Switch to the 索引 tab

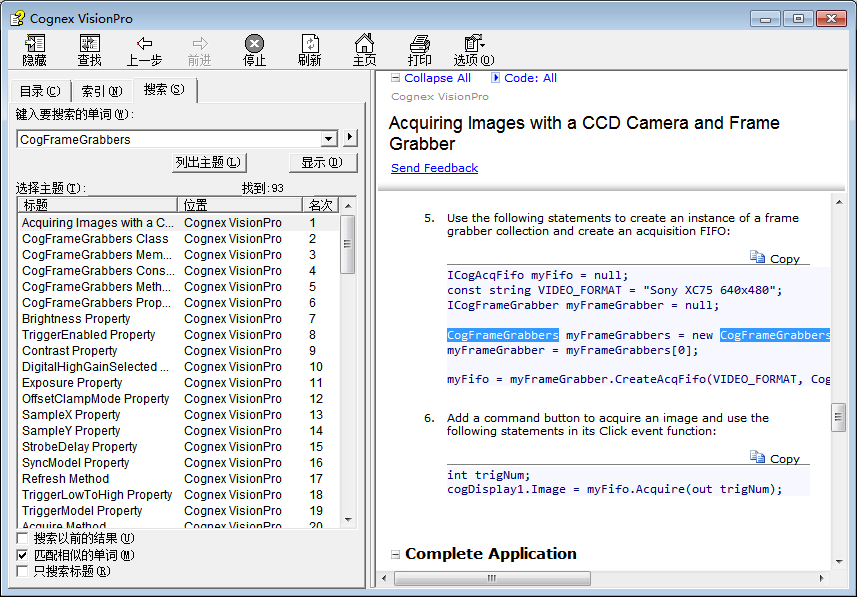click(x=102, y=91)
